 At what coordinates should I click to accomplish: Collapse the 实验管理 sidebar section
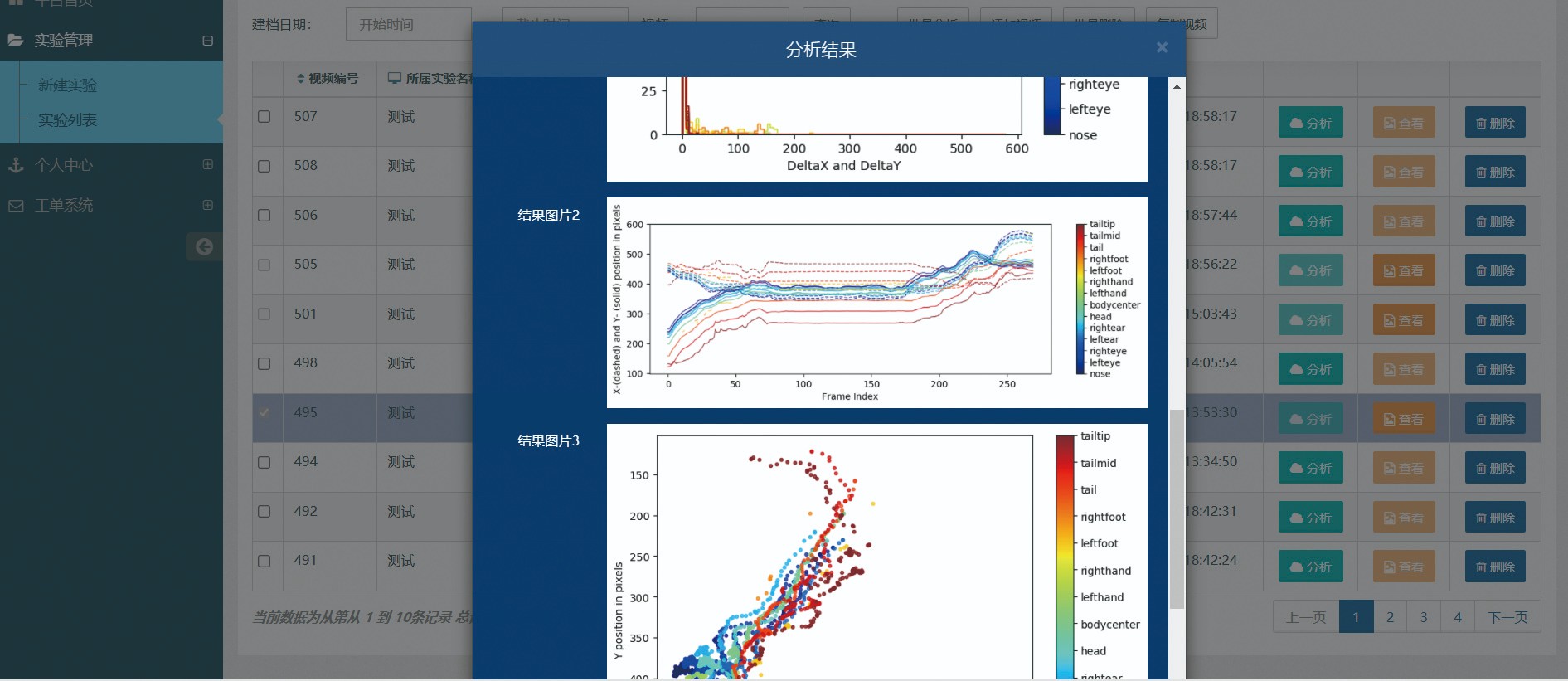207,41
